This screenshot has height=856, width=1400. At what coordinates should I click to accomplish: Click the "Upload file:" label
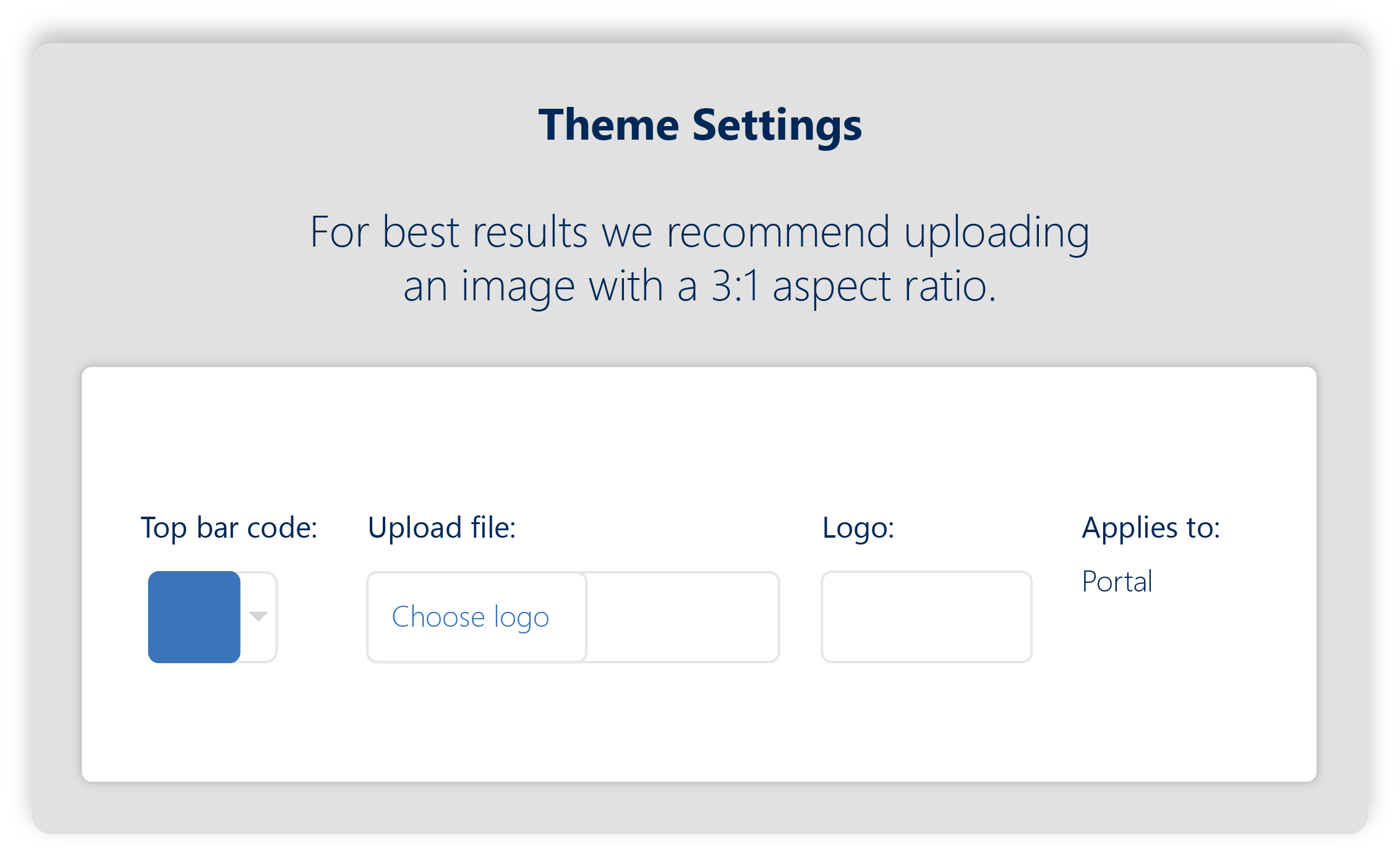tap(442, 528)
